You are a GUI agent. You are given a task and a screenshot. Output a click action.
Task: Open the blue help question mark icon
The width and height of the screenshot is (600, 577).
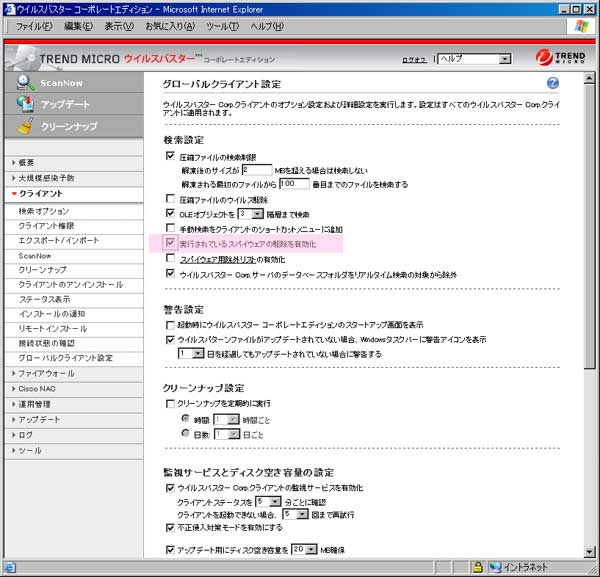553,83
